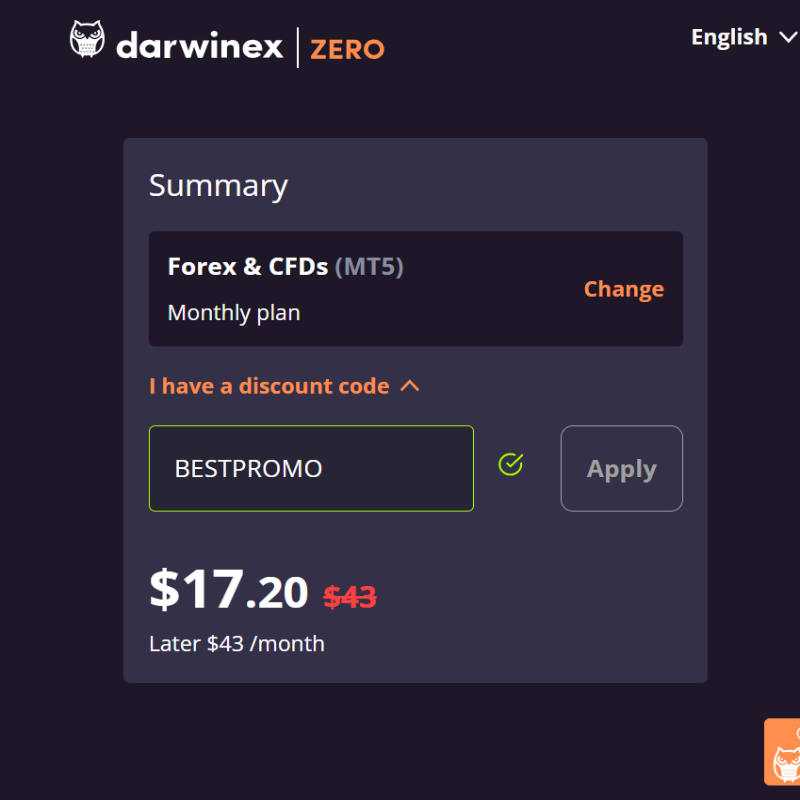The width and height of the screenshot is (800, 800).
Task: Click the up-chevron next to discount code
Action: pos(410,386)
